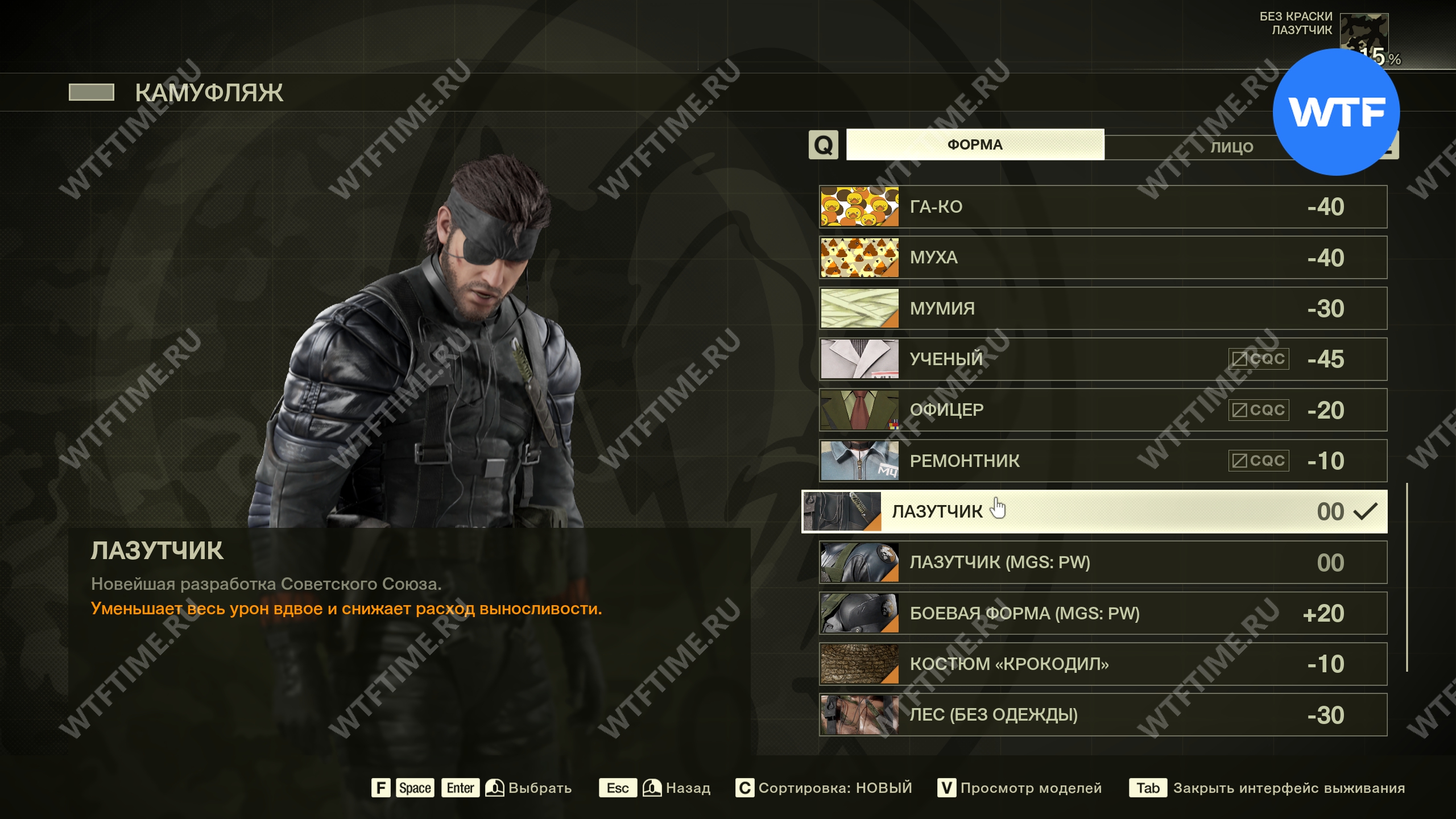Viewport: 1456px width, 819px height.
Task: Select the УЧЕНЫЙ lab coat icon
Action: click(859, 359)
